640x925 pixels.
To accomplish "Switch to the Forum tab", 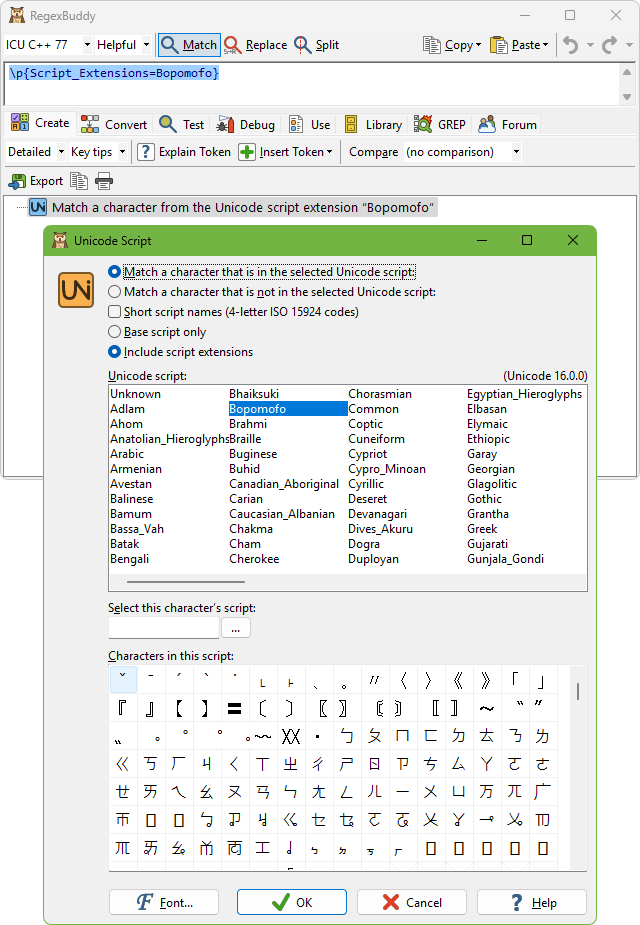I will (x=508, y=124).
